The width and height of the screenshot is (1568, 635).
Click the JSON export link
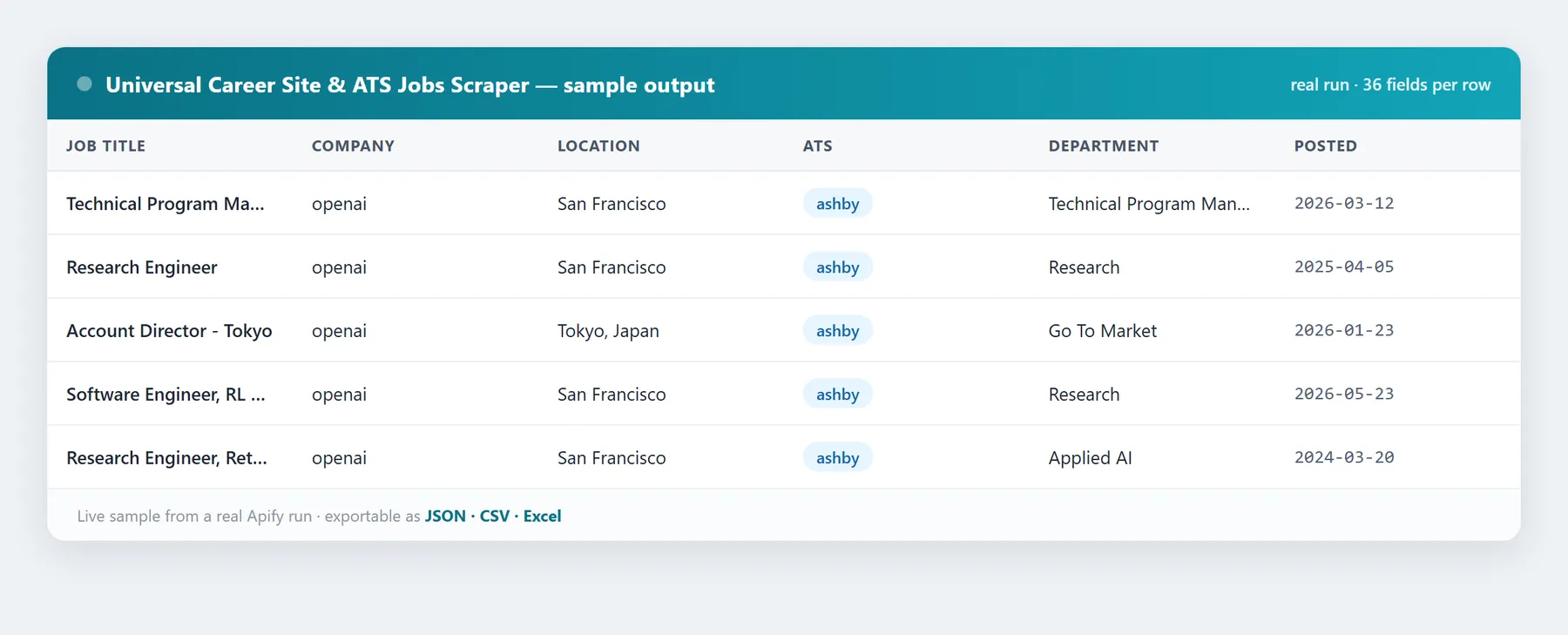(445, 516)
